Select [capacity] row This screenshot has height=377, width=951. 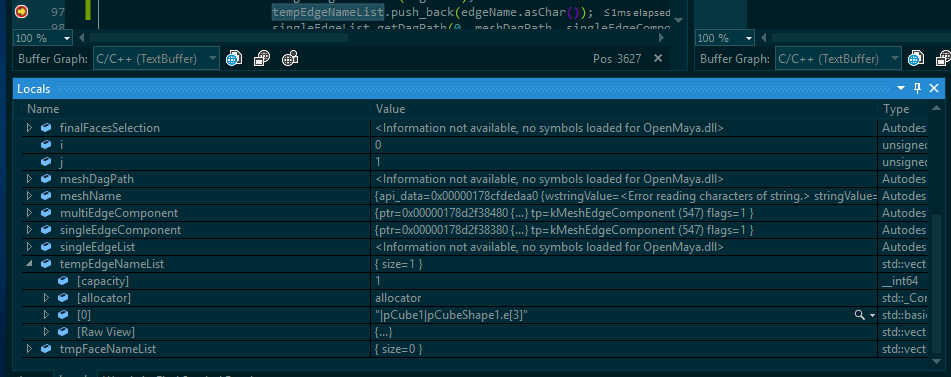pos(476,281)
